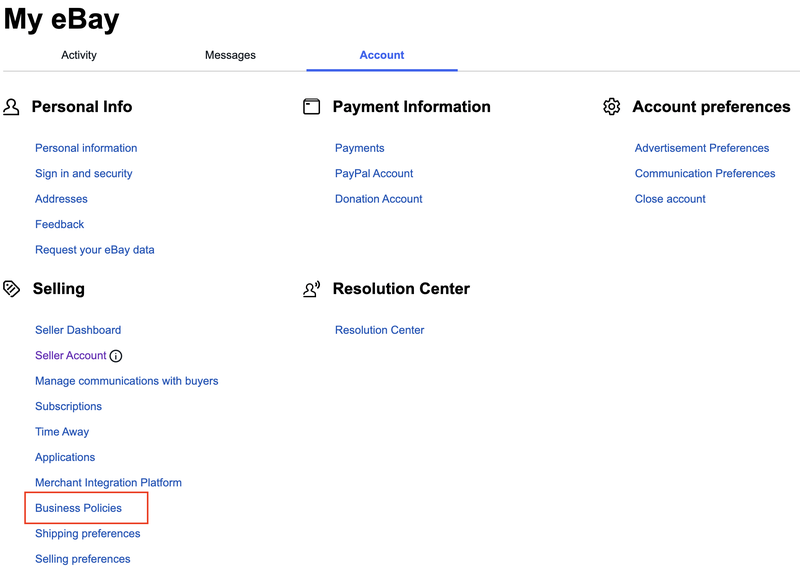Open Merchant Integration Platform
800x577 pixels.
point(108,483)
